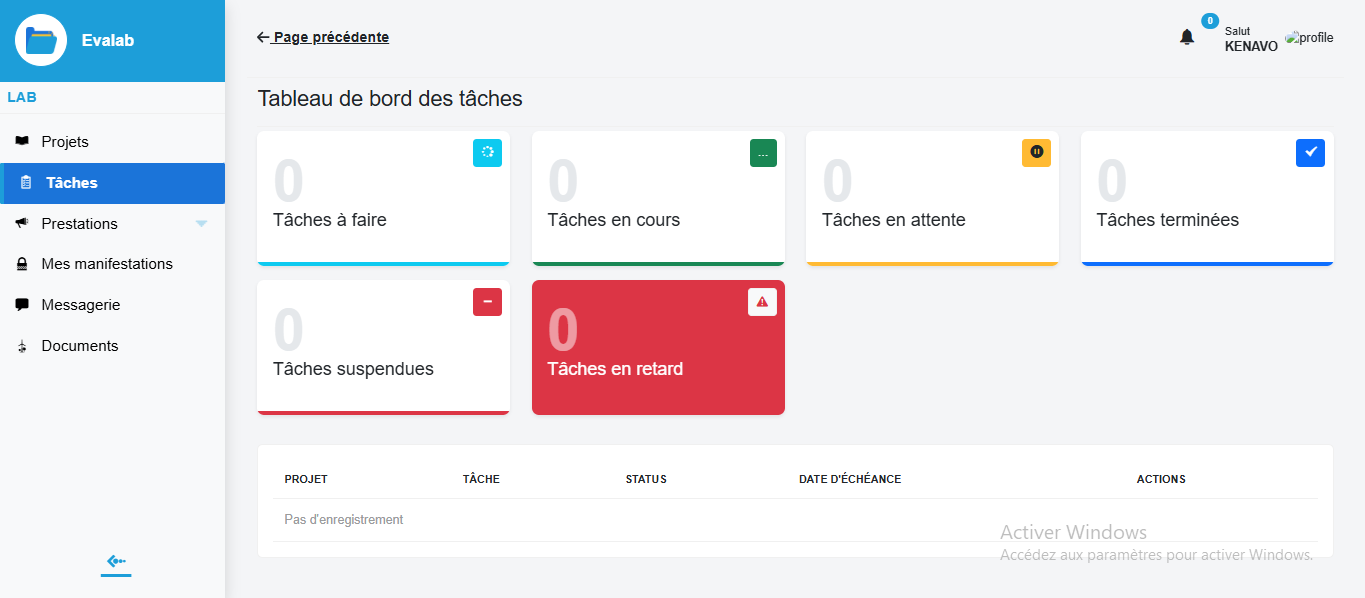
Task: Click the blue checkmark icon on Tâches terminées
Action: (x=1310, y=153)
